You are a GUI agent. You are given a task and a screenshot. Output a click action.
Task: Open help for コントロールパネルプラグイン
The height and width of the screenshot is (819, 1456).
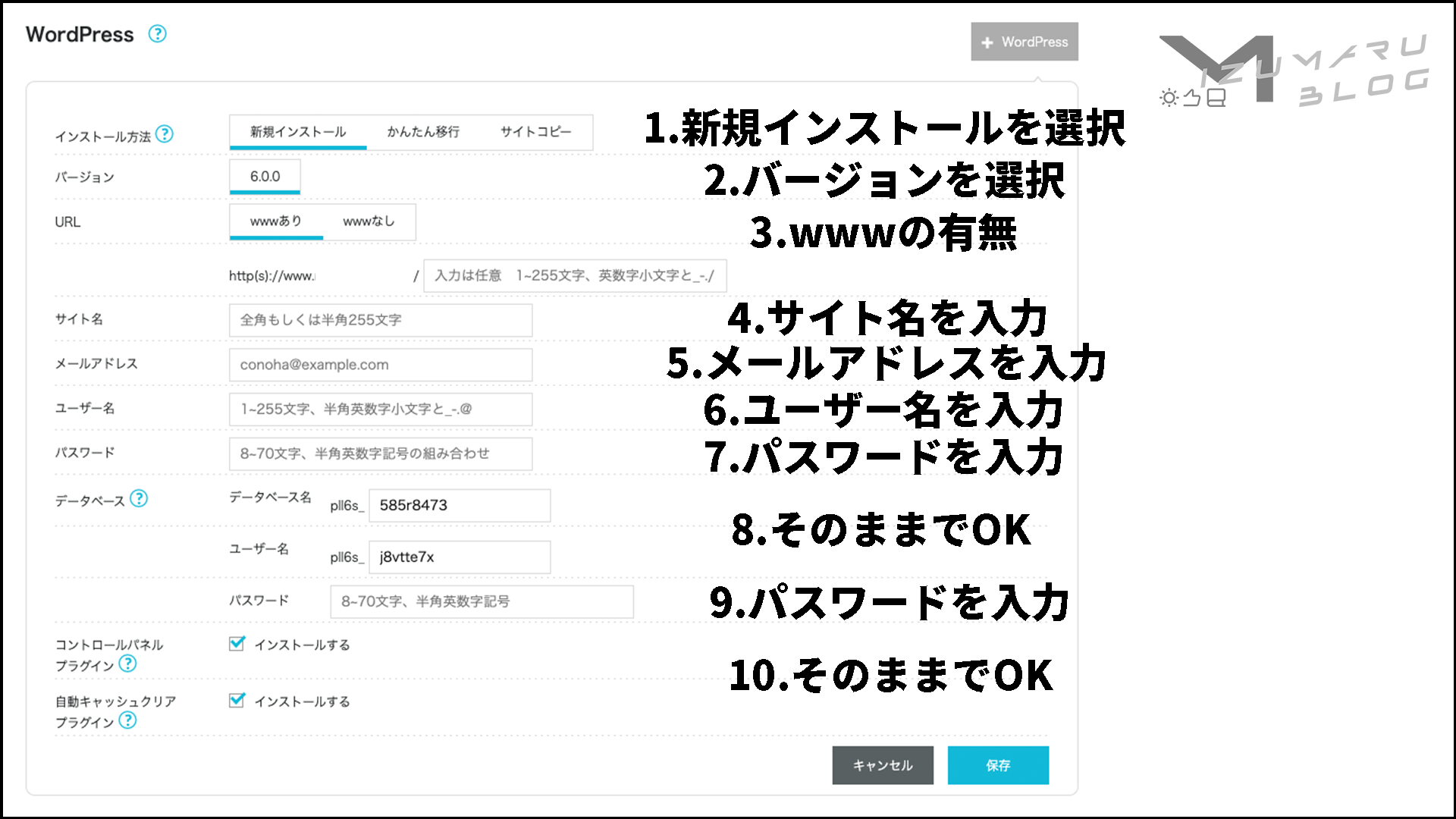pyautogui.click(x=128, y=664)
